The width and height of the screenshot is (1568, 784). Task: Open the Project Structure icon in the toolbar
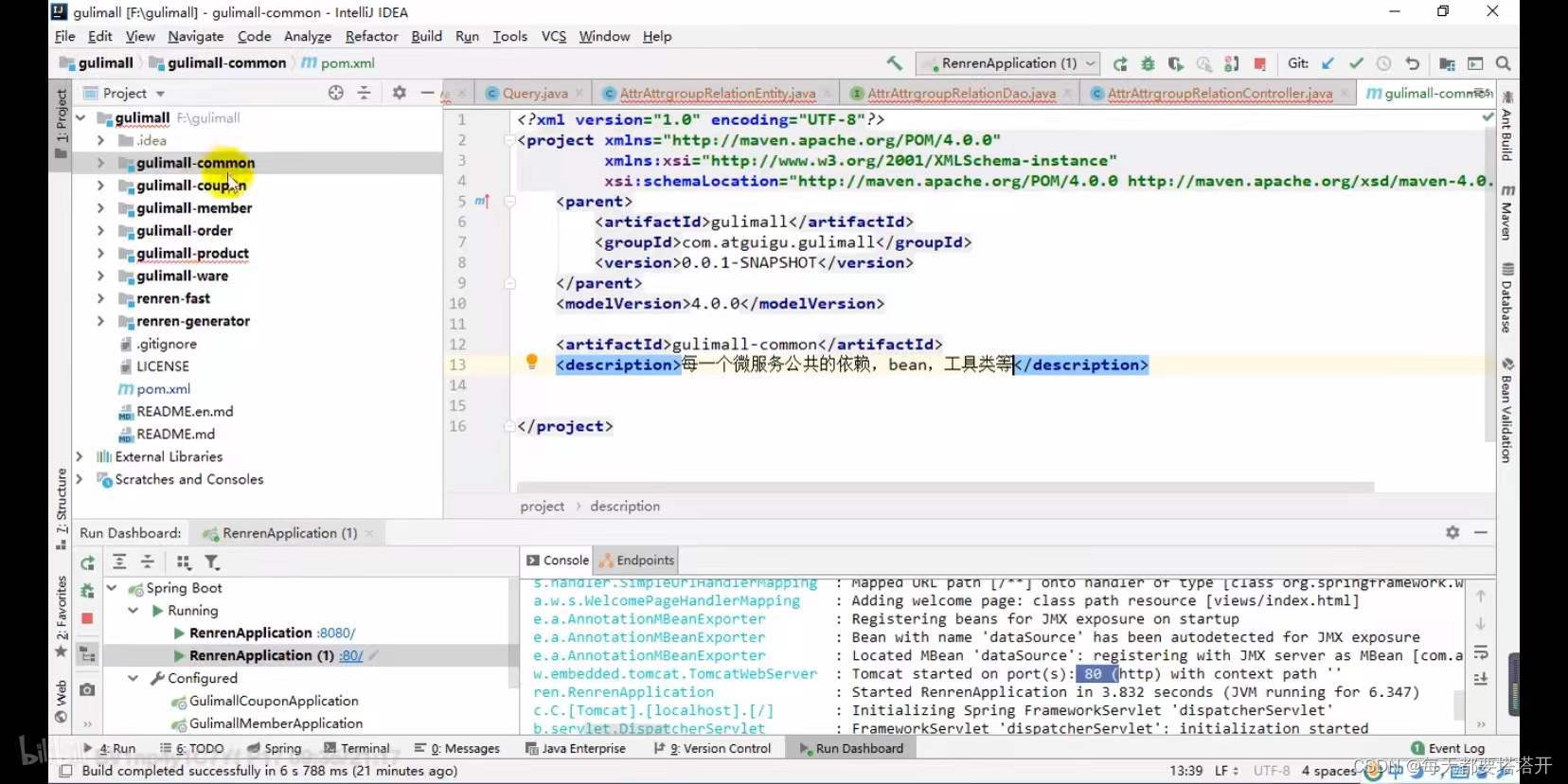pos(1447,63)
